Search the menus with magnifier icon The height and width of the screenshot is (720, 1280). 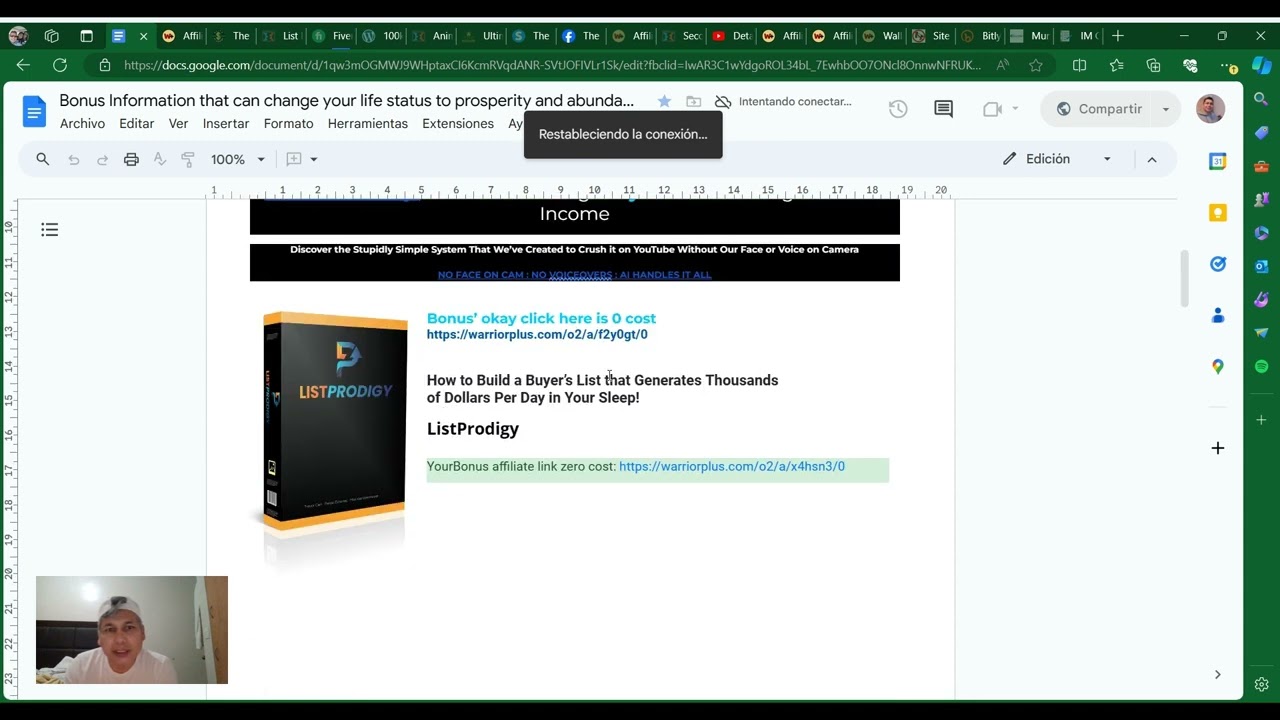(43, 159)
